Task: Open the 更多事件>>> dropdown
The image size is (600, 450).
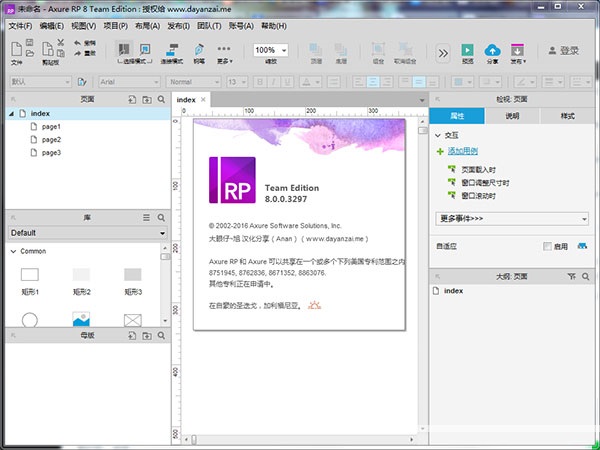Action: click(512, 218)
